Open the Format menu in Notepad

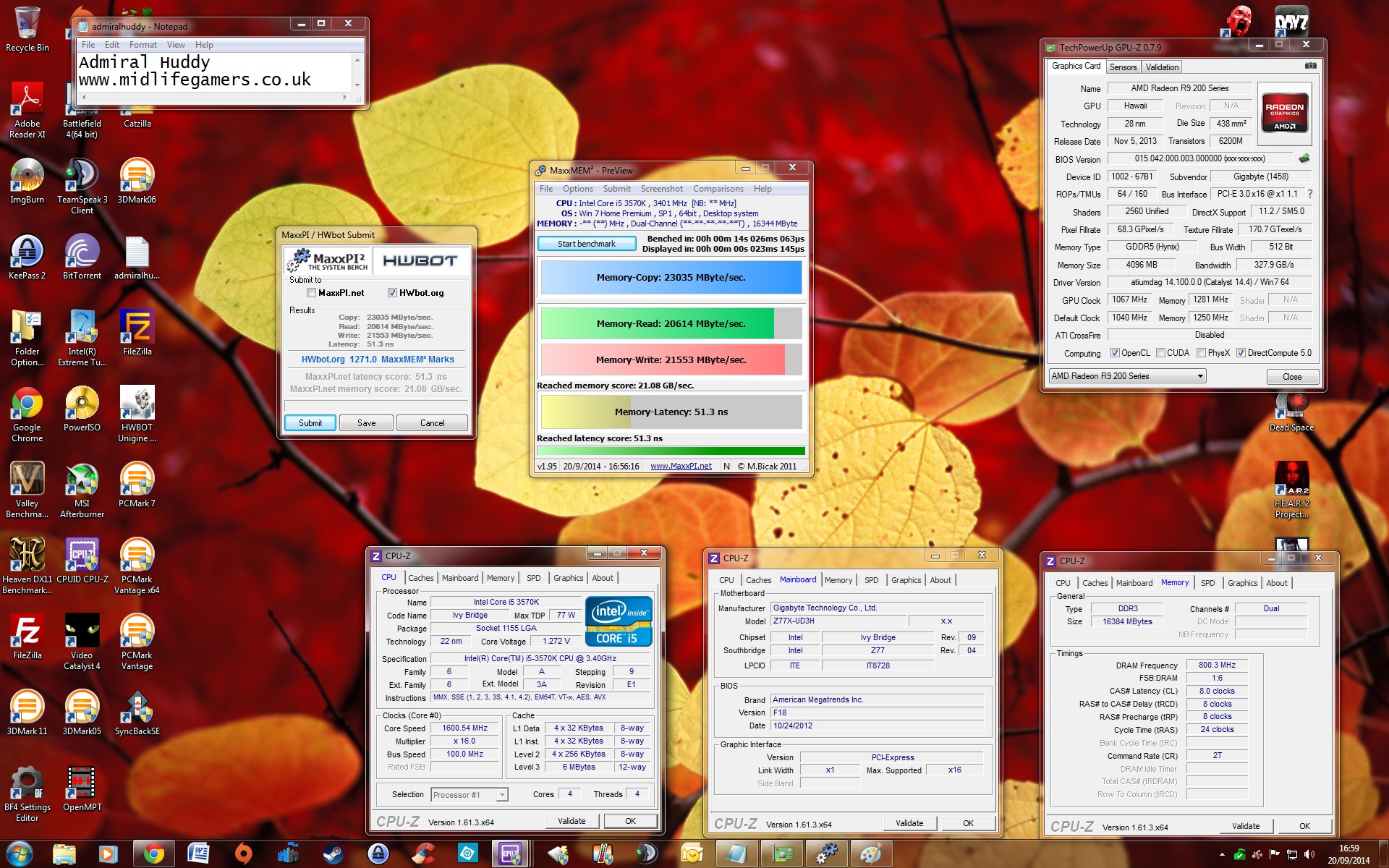[x=143, y=45]
